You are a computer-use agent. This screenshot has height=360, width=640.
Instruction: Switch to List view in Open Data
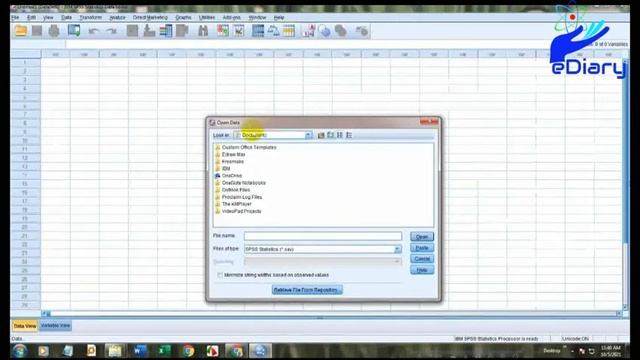click(x=340, y=135)
